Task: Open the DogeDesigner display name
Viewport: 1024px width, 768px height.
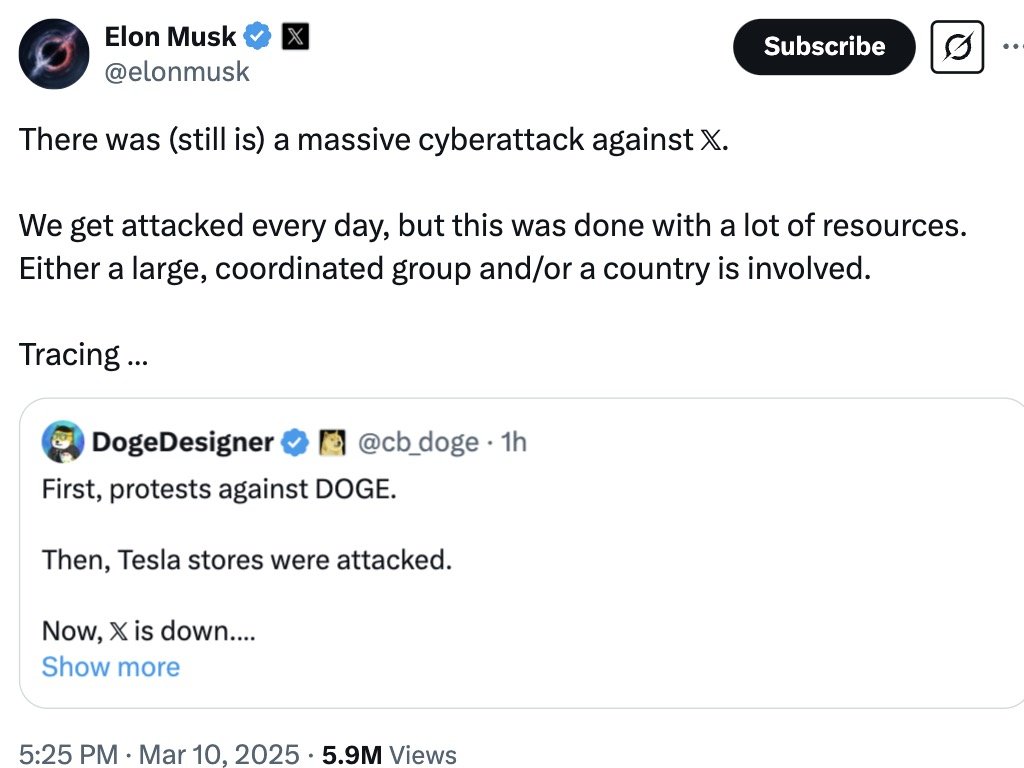Action: click(183, 442)
